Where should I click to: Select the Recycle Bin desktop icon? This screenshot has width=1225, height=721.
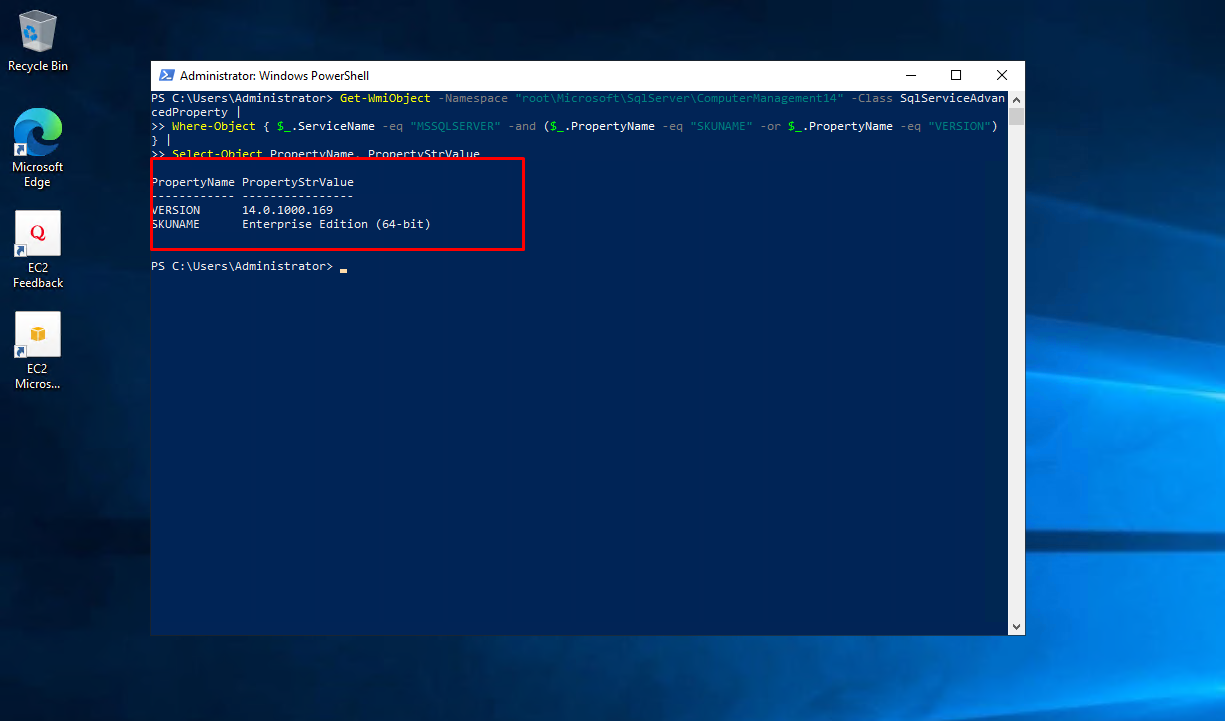[x=37, y=40]
